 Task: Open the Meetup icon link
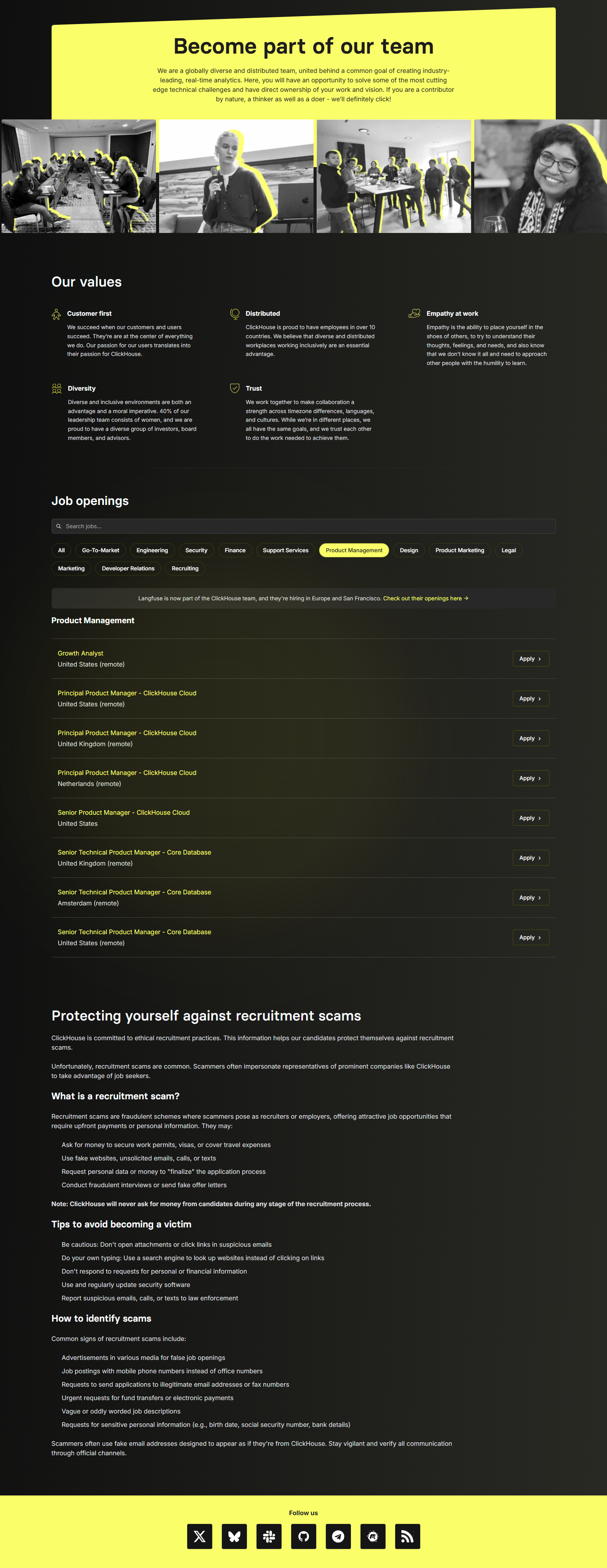pyautogui.click(x=373, y=1536)
